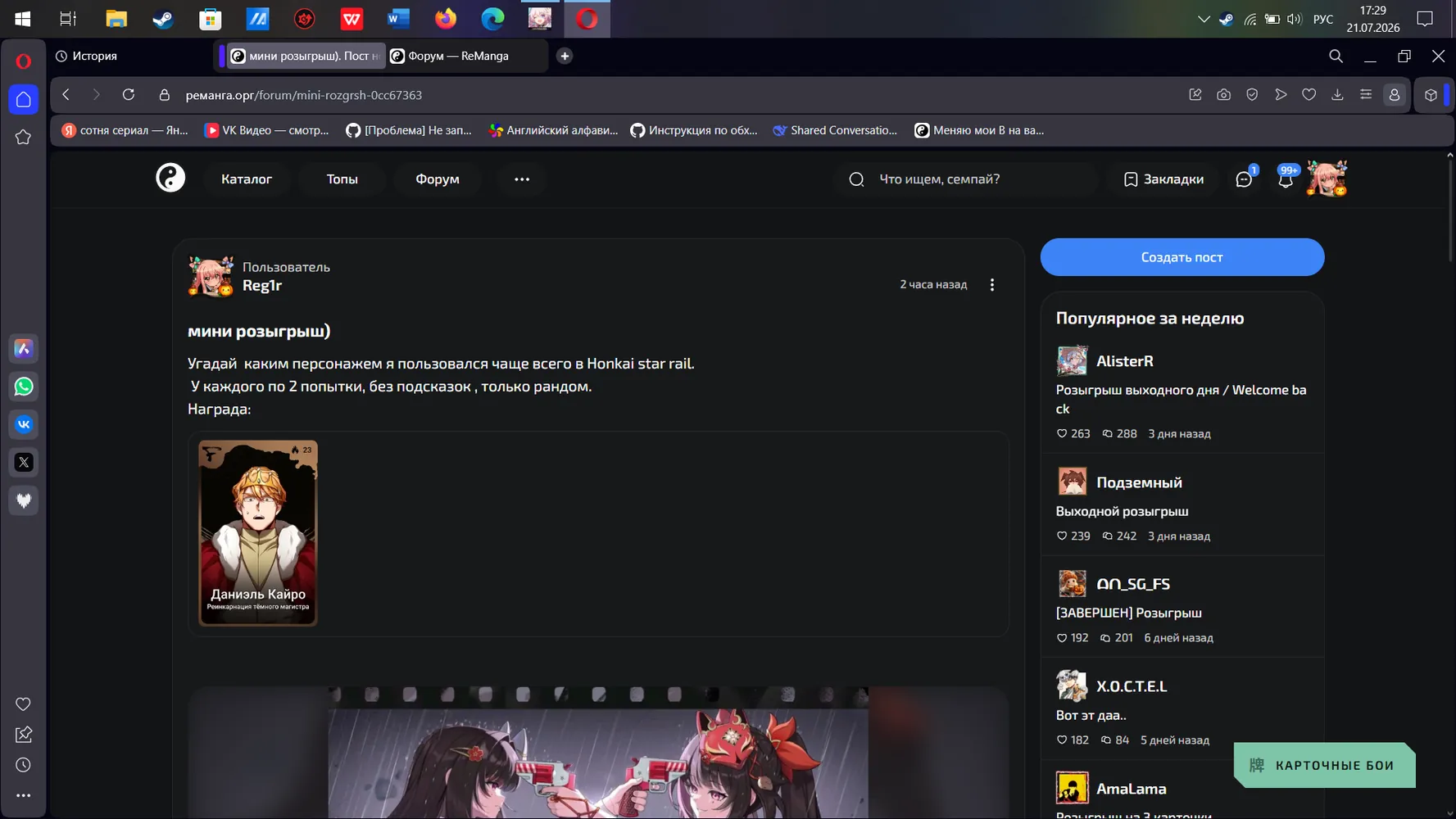The image size is (1456, 819).
Task: Switch to the Форум — ReManga tab
Action: pyautogui.click(x=458, y=56)
